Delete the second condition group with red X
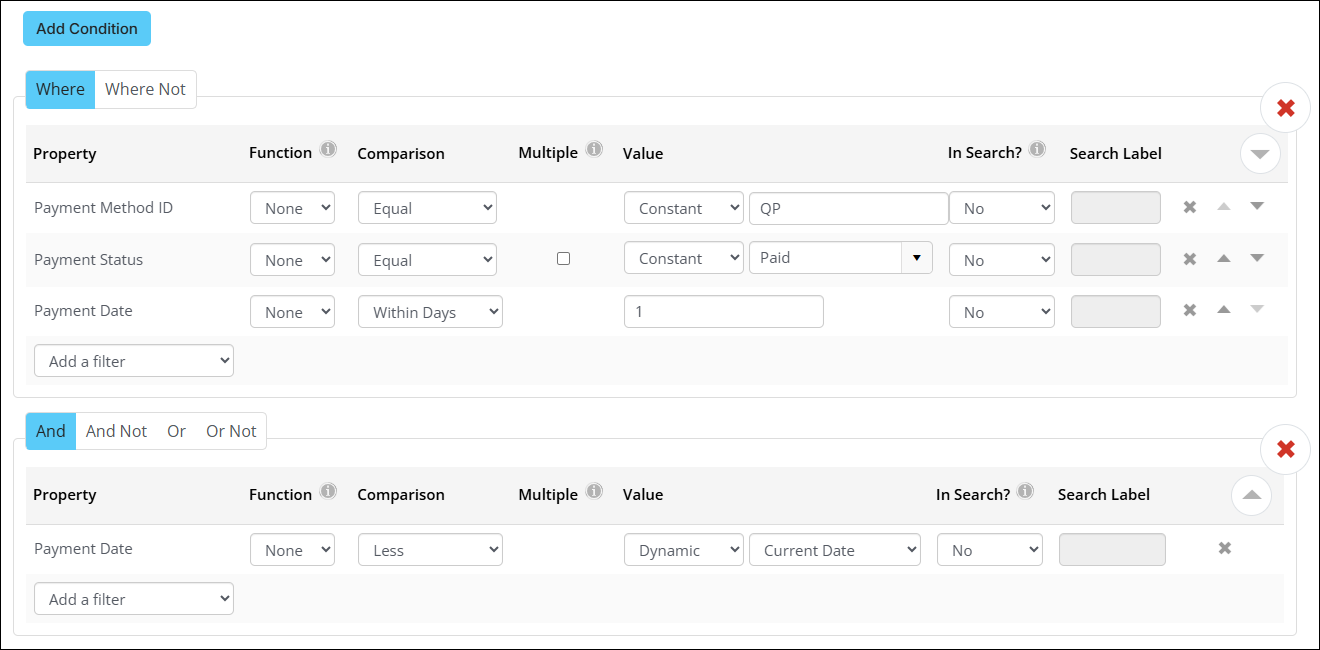 (x=1285, y=449)
